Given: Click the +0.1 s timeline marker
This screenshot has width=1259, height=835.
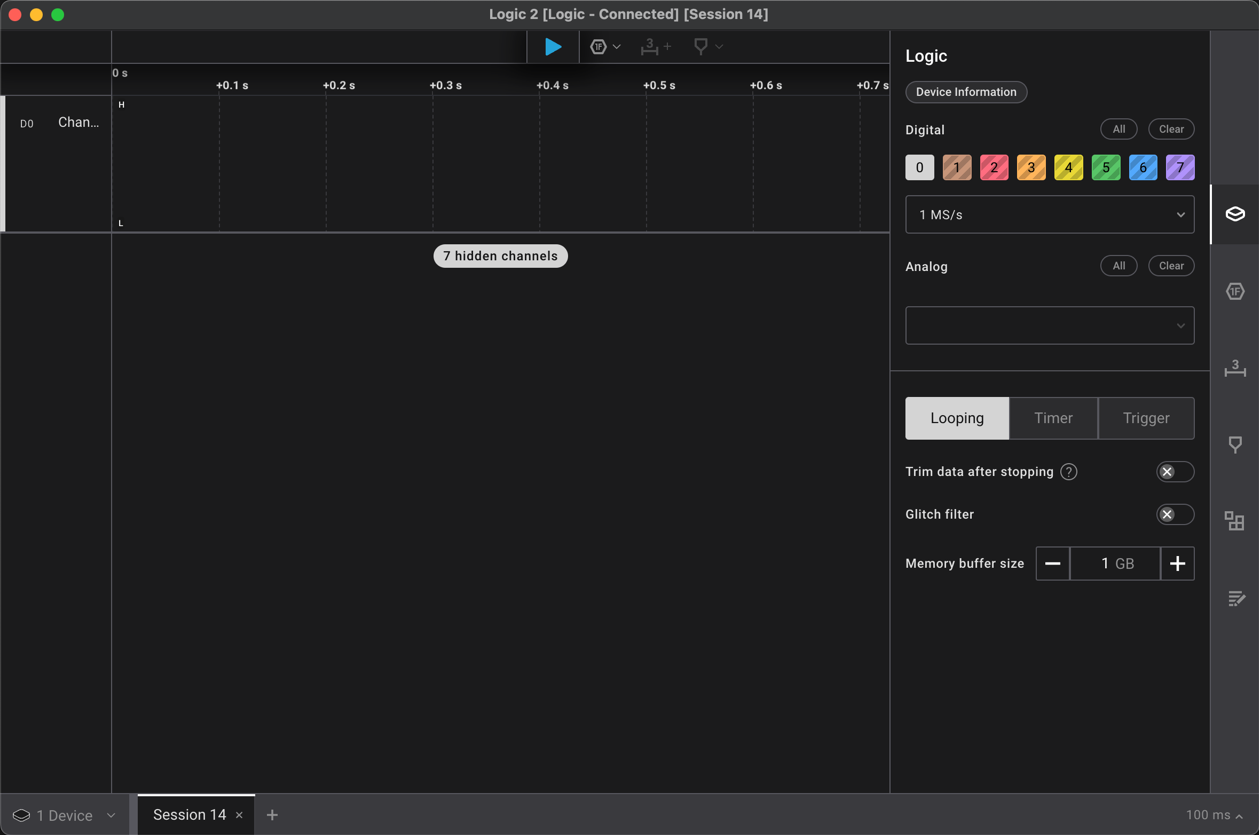Looking at the screenshot, I should (232, 86).
